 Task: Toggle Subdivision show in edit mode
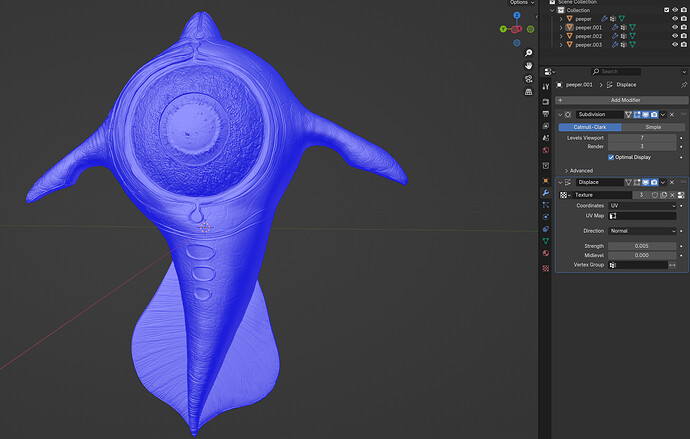[637, 114]
